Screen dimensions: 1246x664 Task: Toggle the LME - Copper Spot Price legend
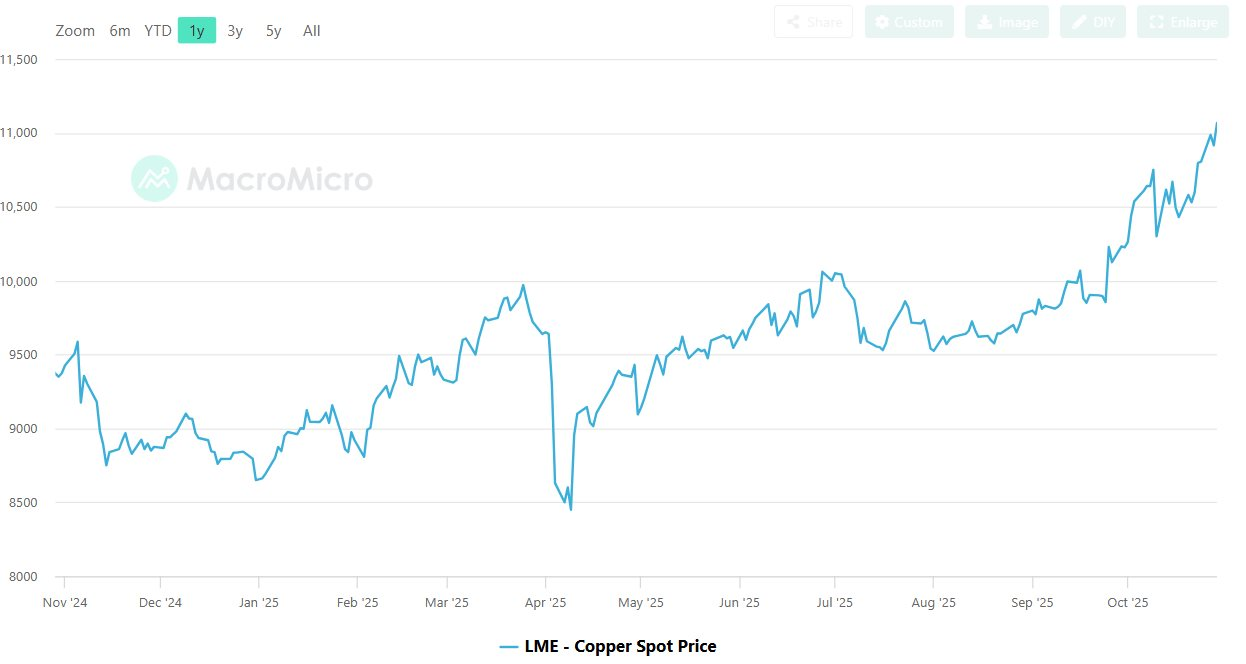[x=620, y=646]
